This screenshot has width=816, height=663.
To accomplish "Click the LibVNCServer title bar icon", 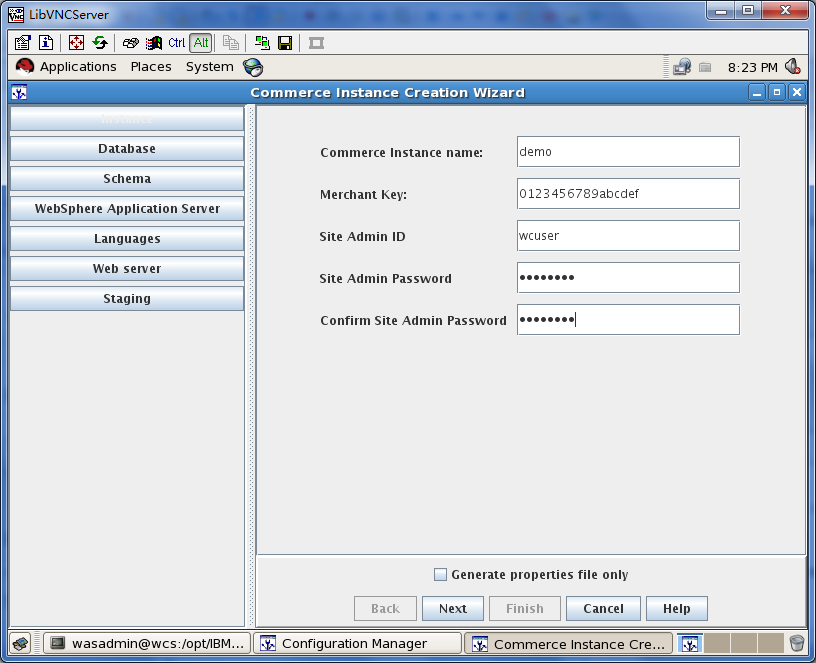I will tap(16, 15).
